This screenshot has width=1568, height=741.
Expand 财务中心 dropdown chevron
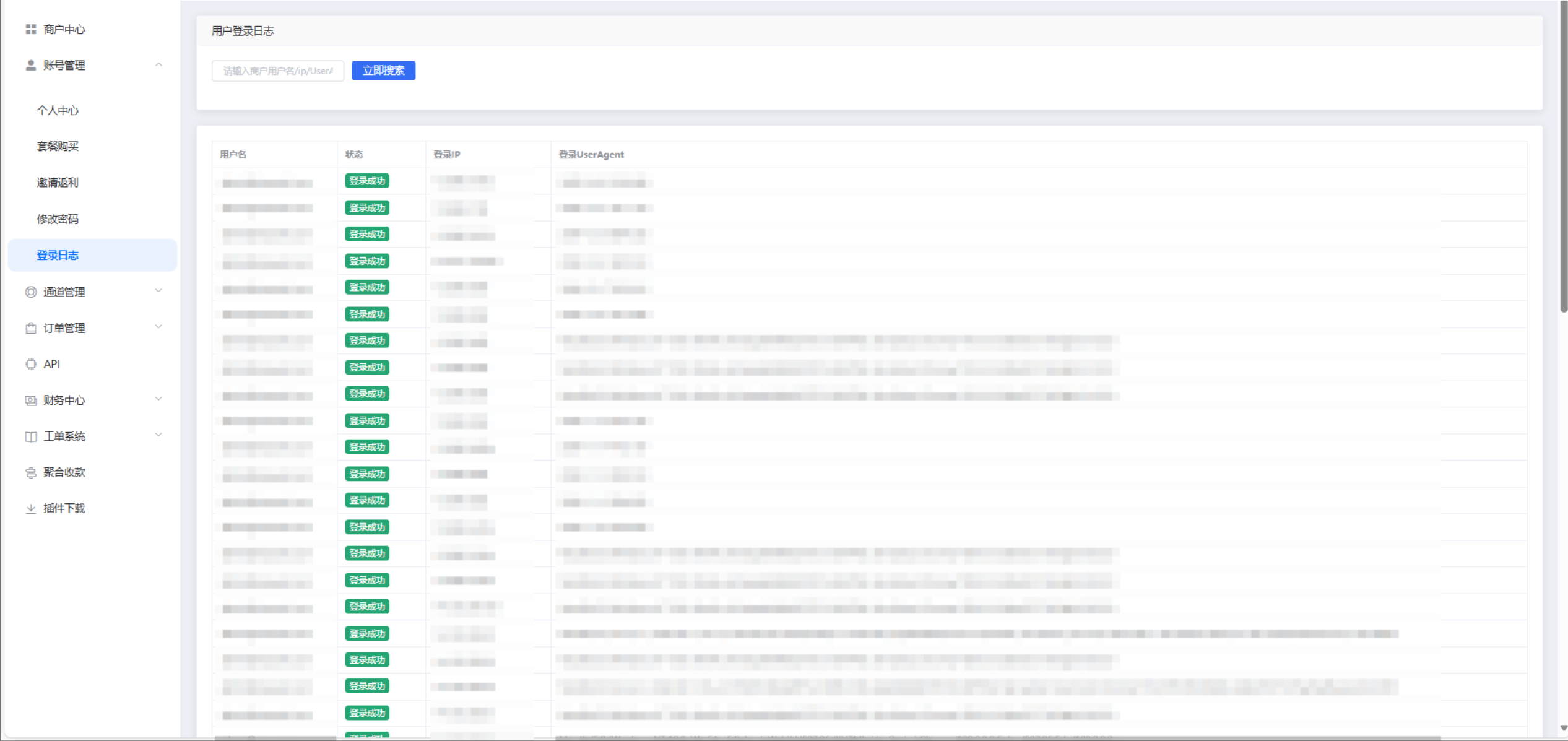coord(158,399)
